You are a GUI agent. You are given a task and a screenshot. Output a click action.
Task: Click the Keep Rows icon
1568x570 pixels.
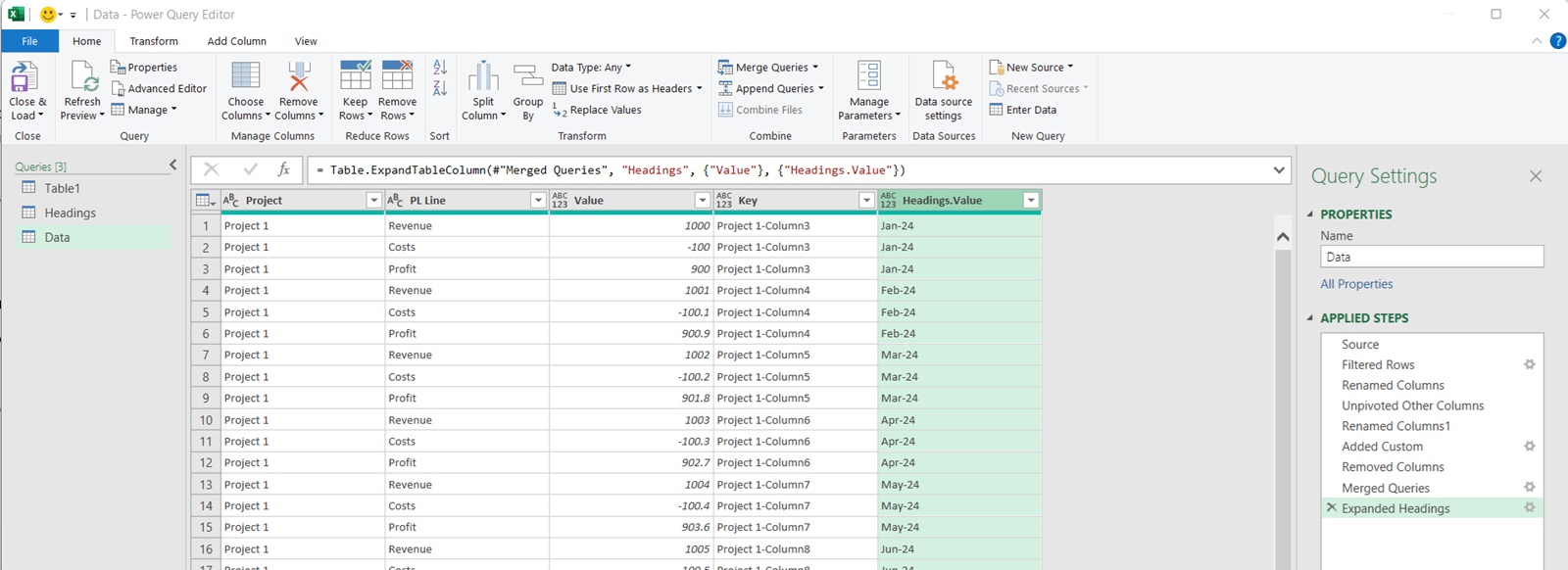[355, 76]
